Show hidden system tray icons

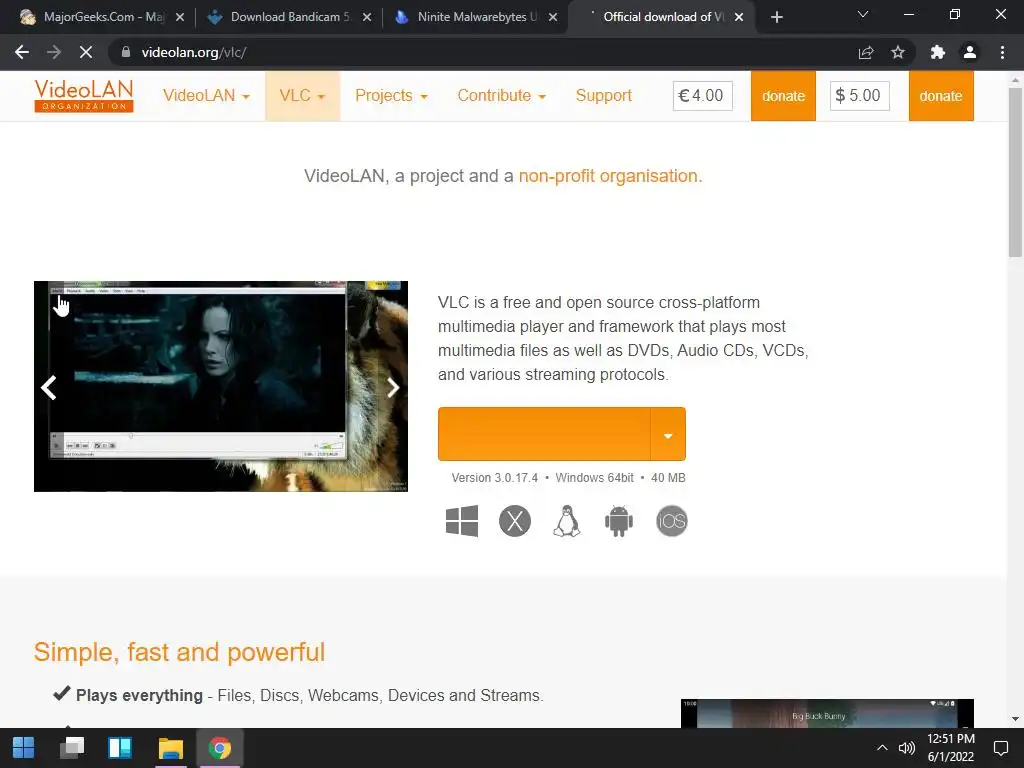[882, 748]
